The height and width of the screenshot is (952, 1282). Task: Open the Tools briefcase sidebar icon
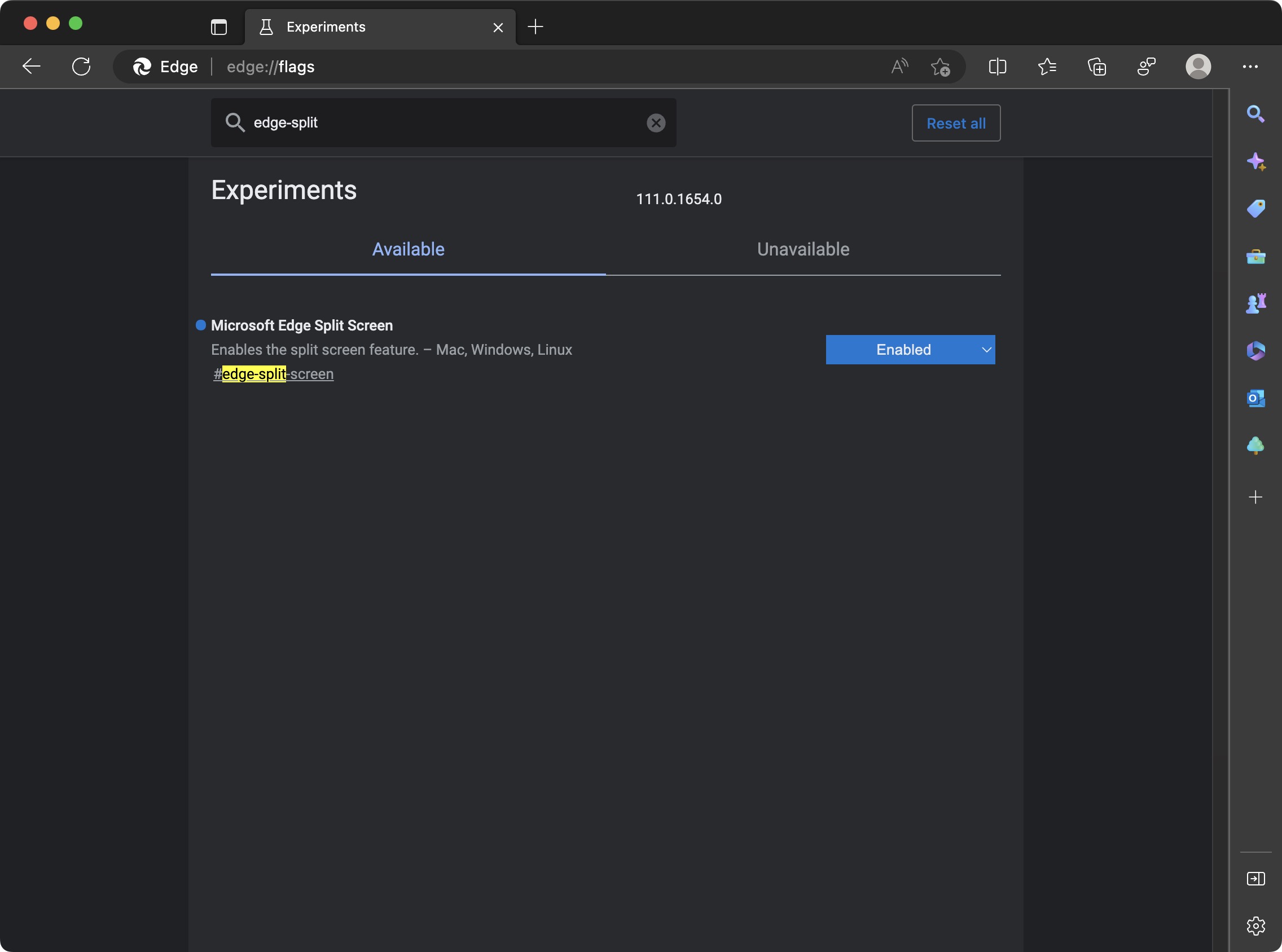point(1255,256)
